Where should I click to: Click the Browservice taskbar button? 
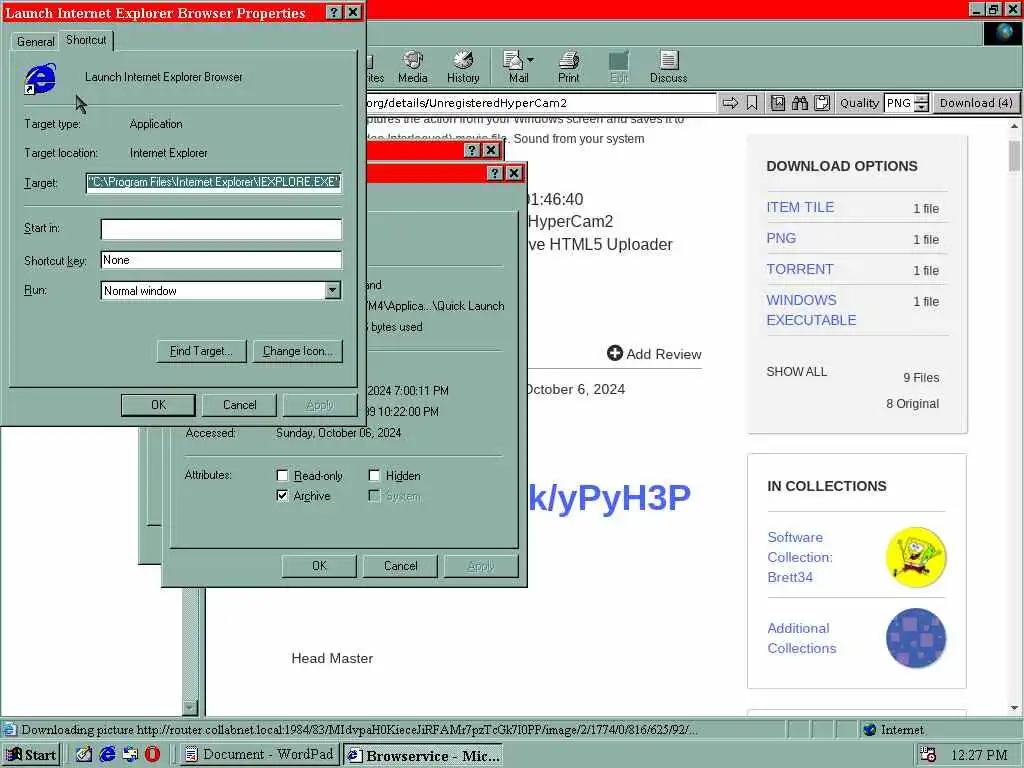423,756
